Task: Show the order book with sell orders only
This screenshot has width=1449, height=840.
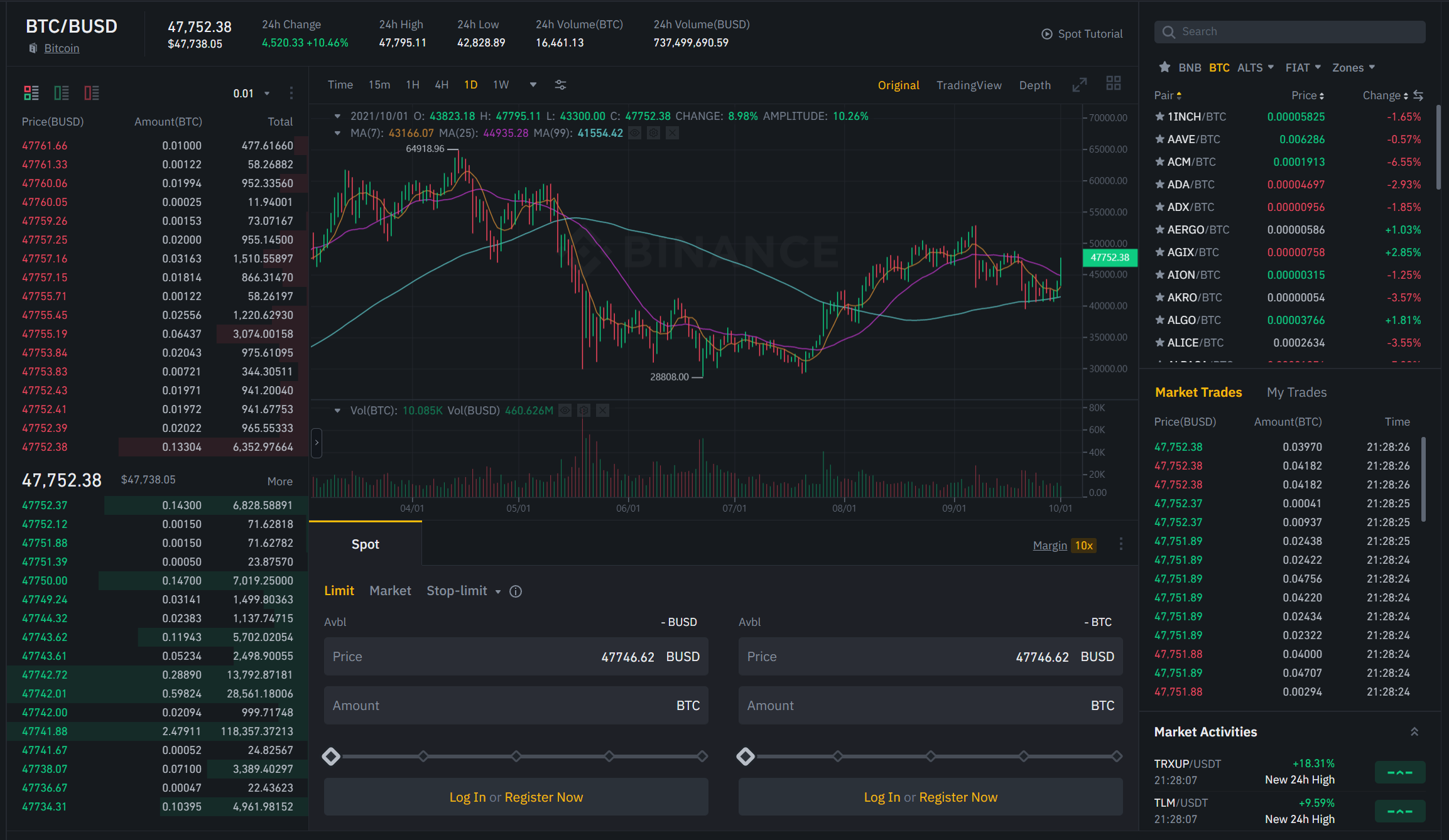Action: pos(92,94)
